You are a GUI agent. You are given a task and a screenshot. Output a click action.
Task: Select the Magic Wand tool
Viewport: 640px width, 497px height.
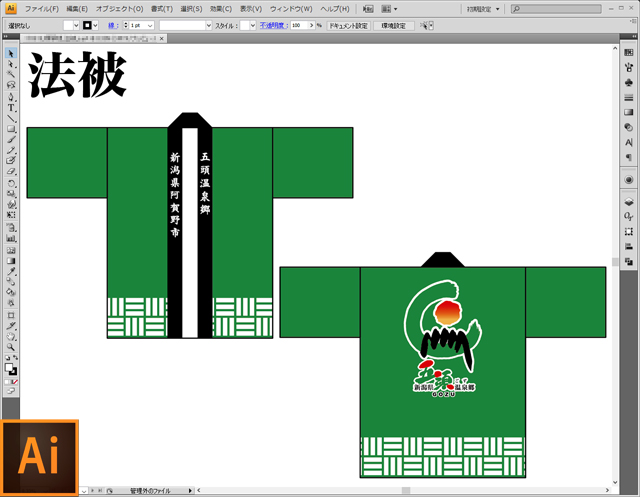(x=11, y=74)
